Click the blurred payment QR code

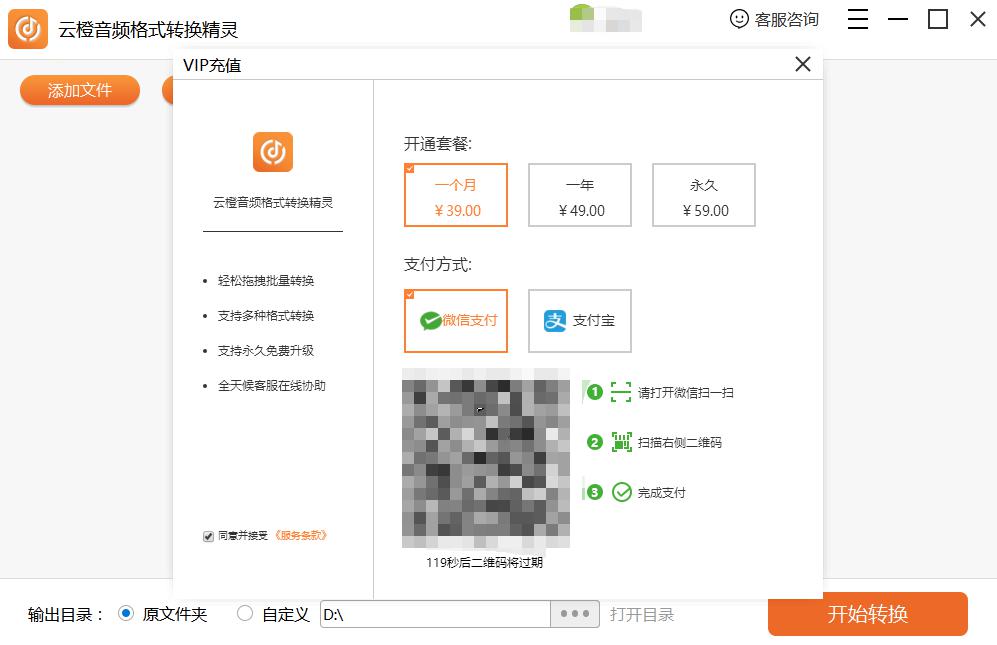486,458
